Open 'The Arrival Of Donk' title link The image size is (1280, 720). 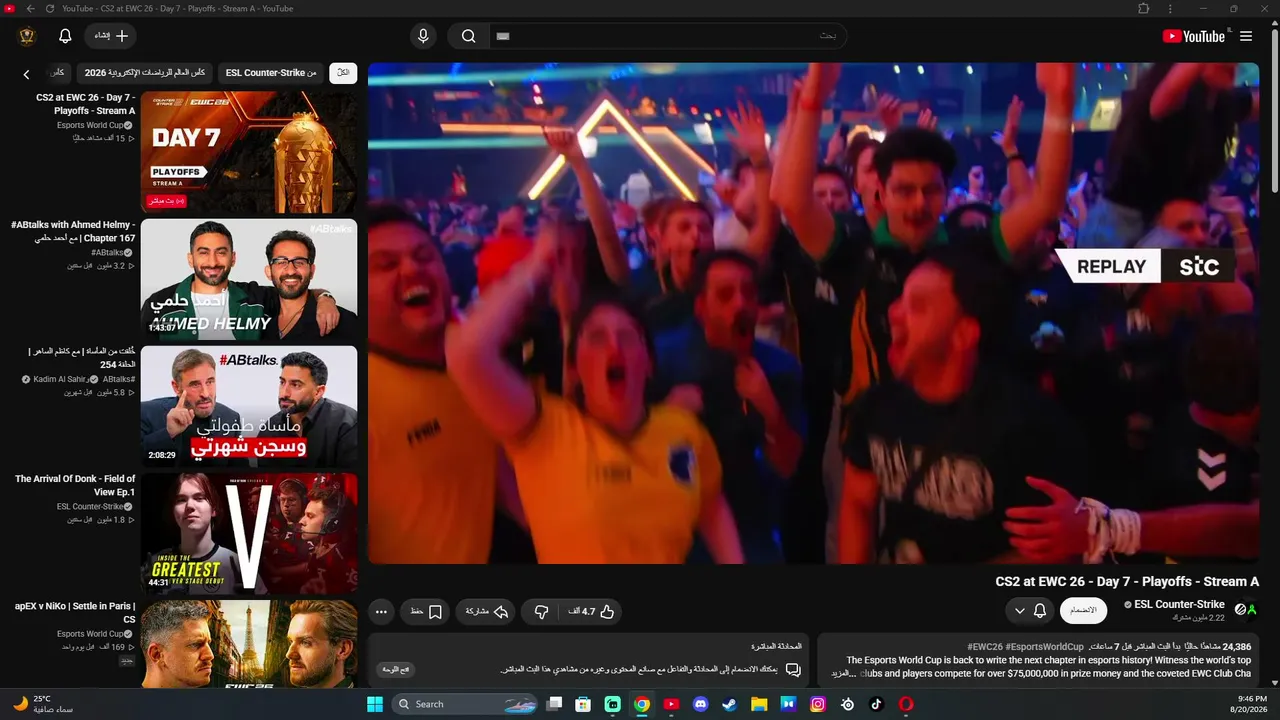click(75, 485)
